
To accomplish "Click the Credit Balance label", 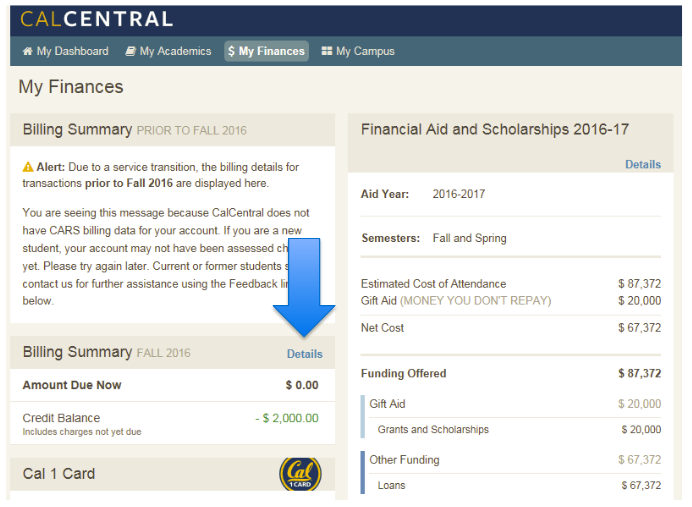I will point(61,418).
